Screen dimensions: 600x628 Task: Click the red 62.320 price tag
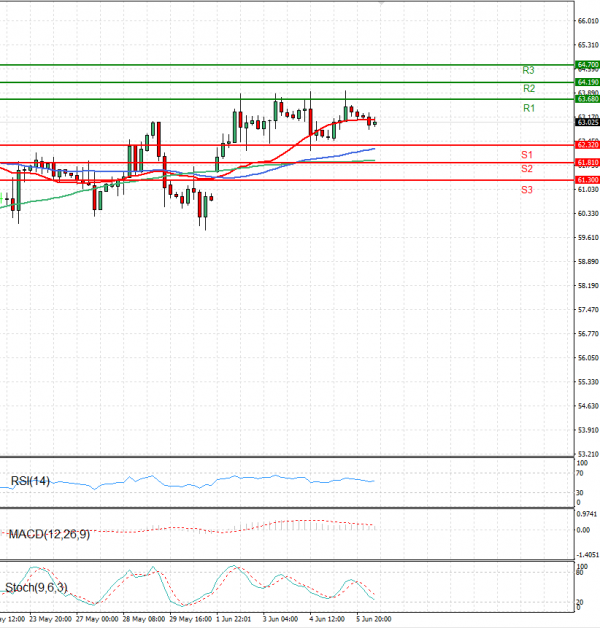click(588, 145)
